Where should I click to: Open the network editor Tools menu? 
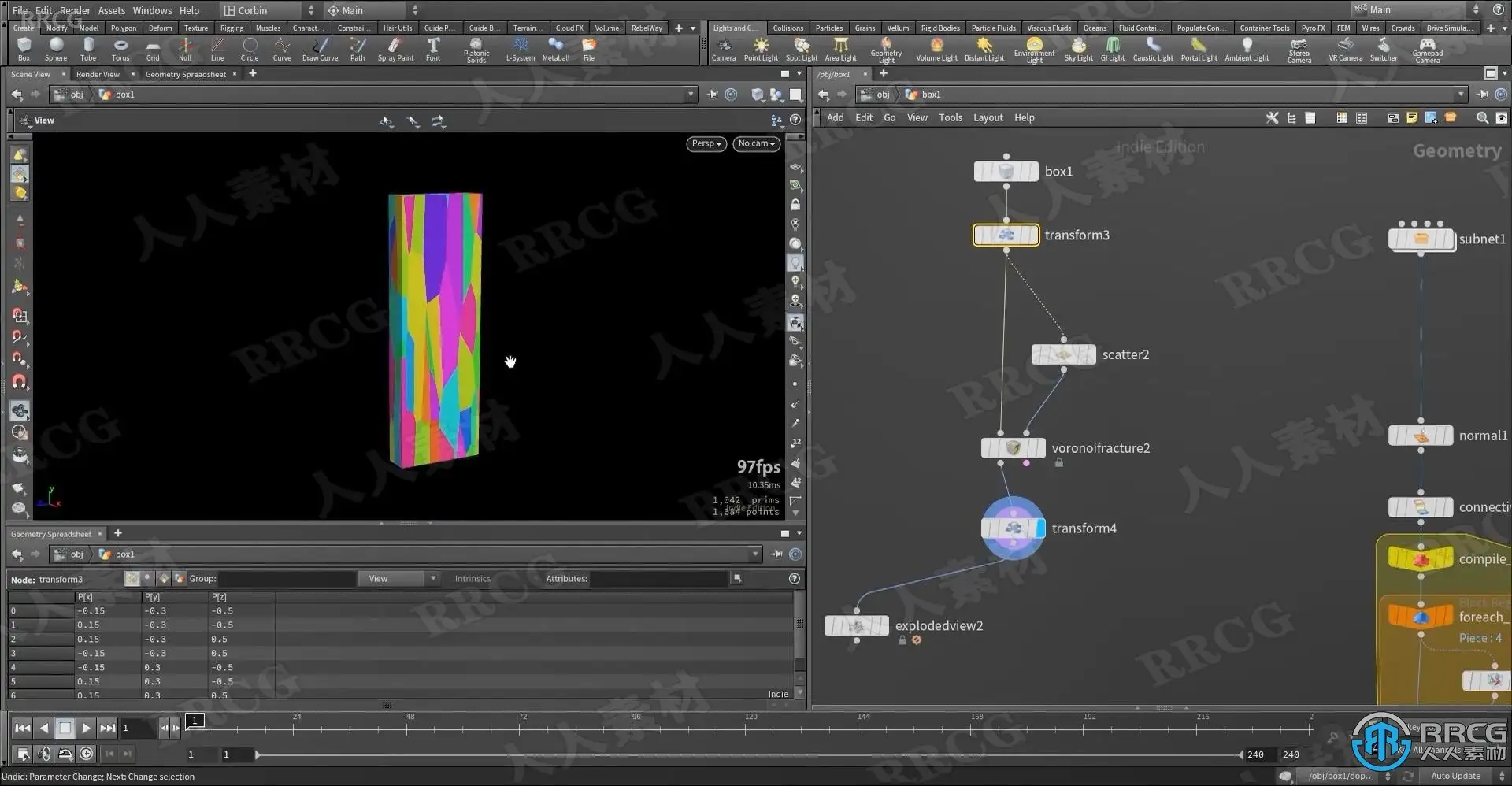point(951,117)
